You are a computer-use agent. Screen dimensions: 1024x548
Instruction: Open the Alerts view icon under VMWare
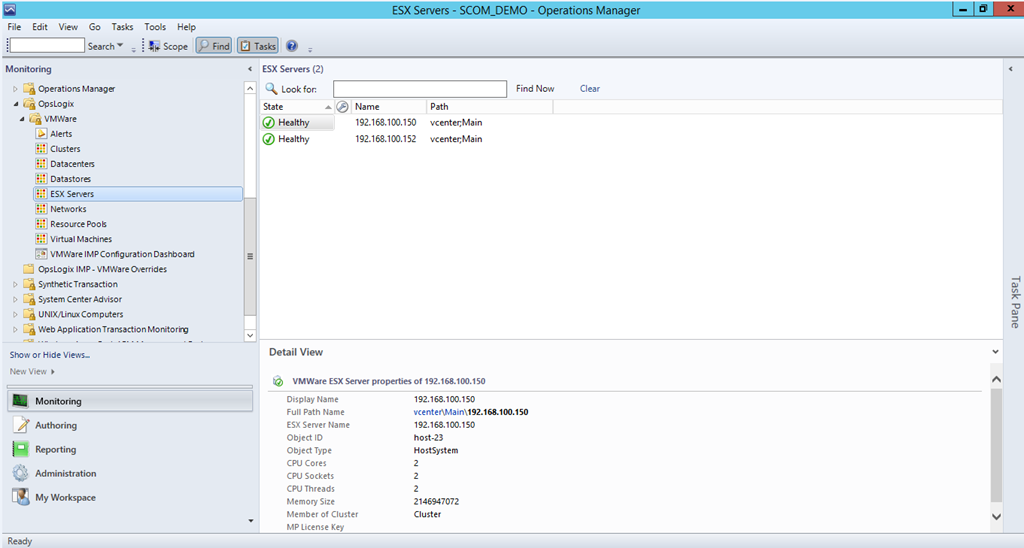[41, 134]
